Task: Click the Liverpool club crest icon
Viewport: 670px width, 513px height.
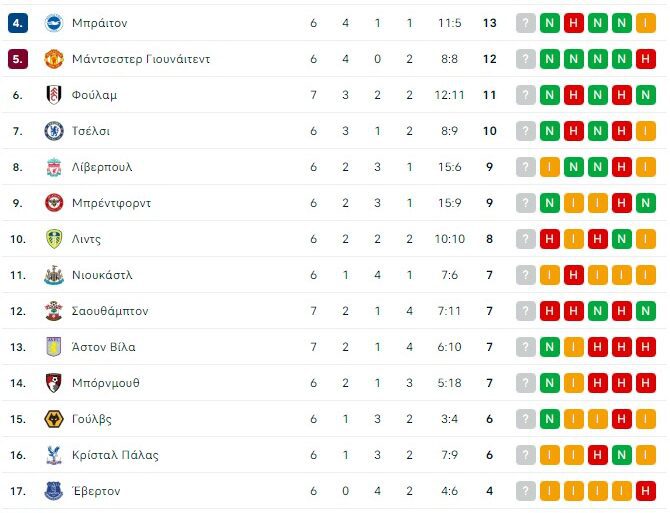Action: [54, 167]
